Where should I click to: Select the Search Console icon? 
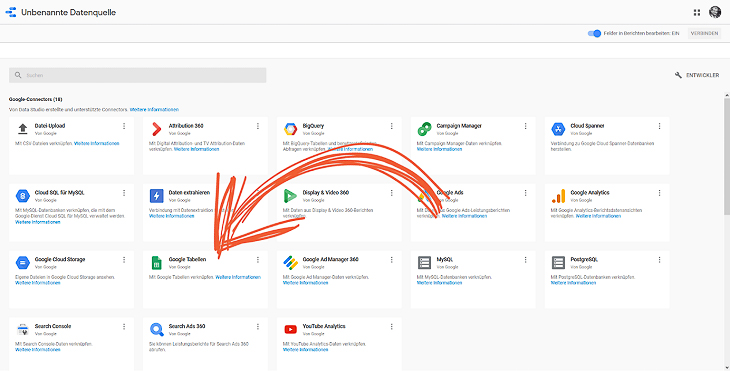pos(22,330)
